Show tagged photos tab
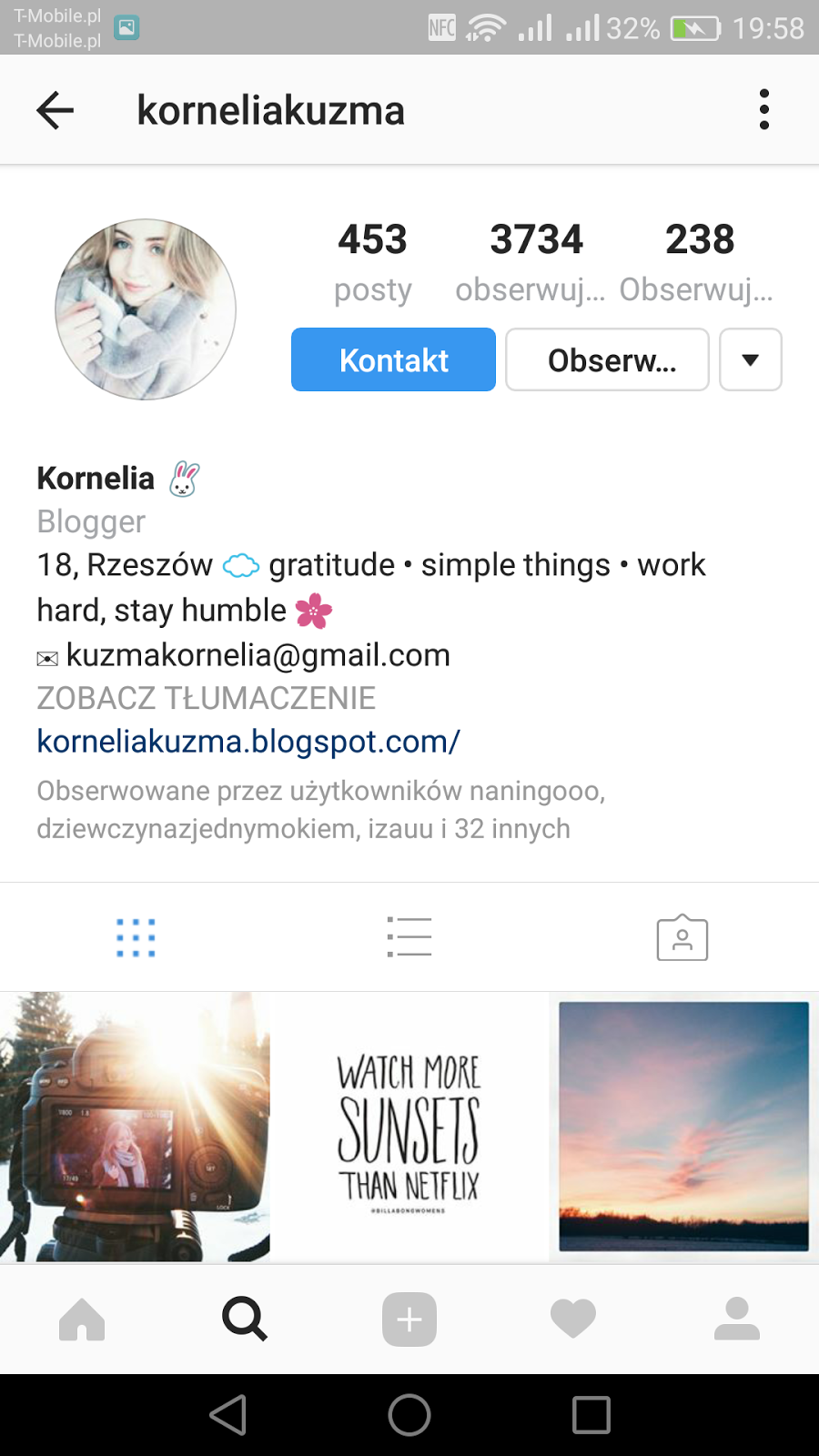This screenshot has height=1456, width=819. (x=682, y=937)
